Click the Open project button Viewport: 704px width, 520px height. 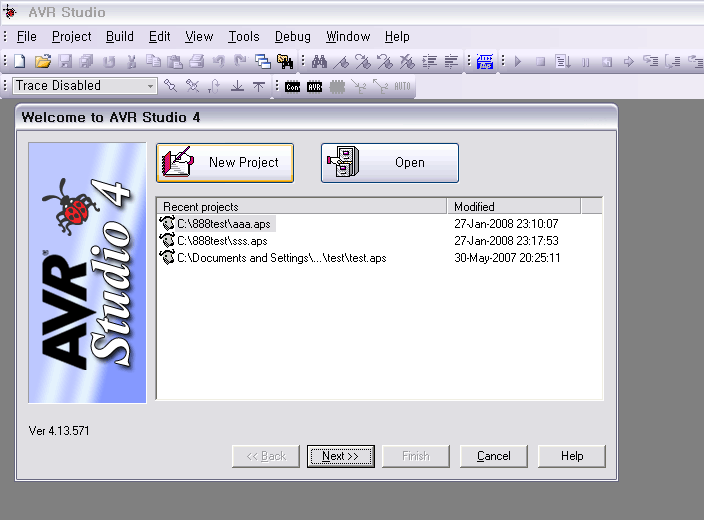coord(390,163)
